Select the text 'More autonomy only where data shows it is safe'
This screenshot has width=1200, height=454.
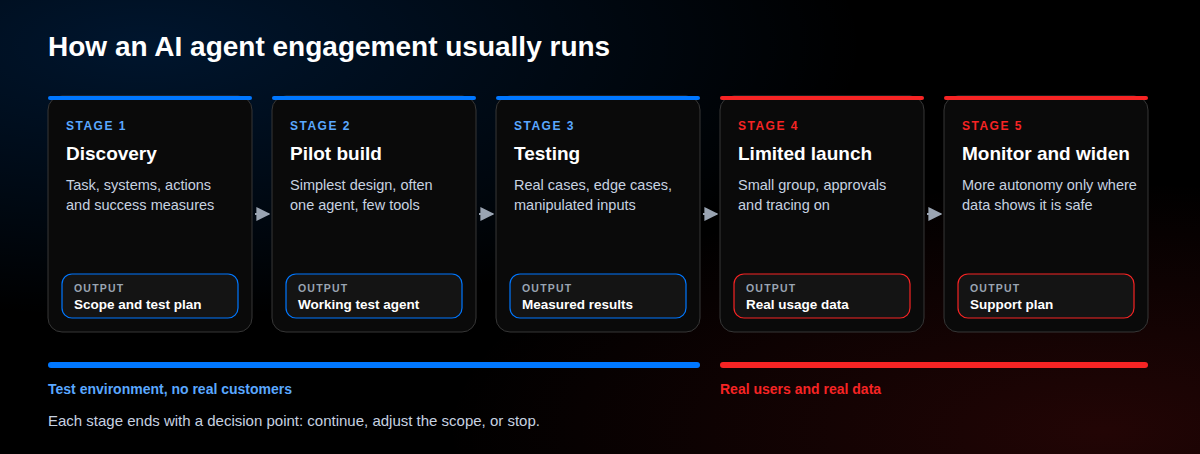[1049, 195]
